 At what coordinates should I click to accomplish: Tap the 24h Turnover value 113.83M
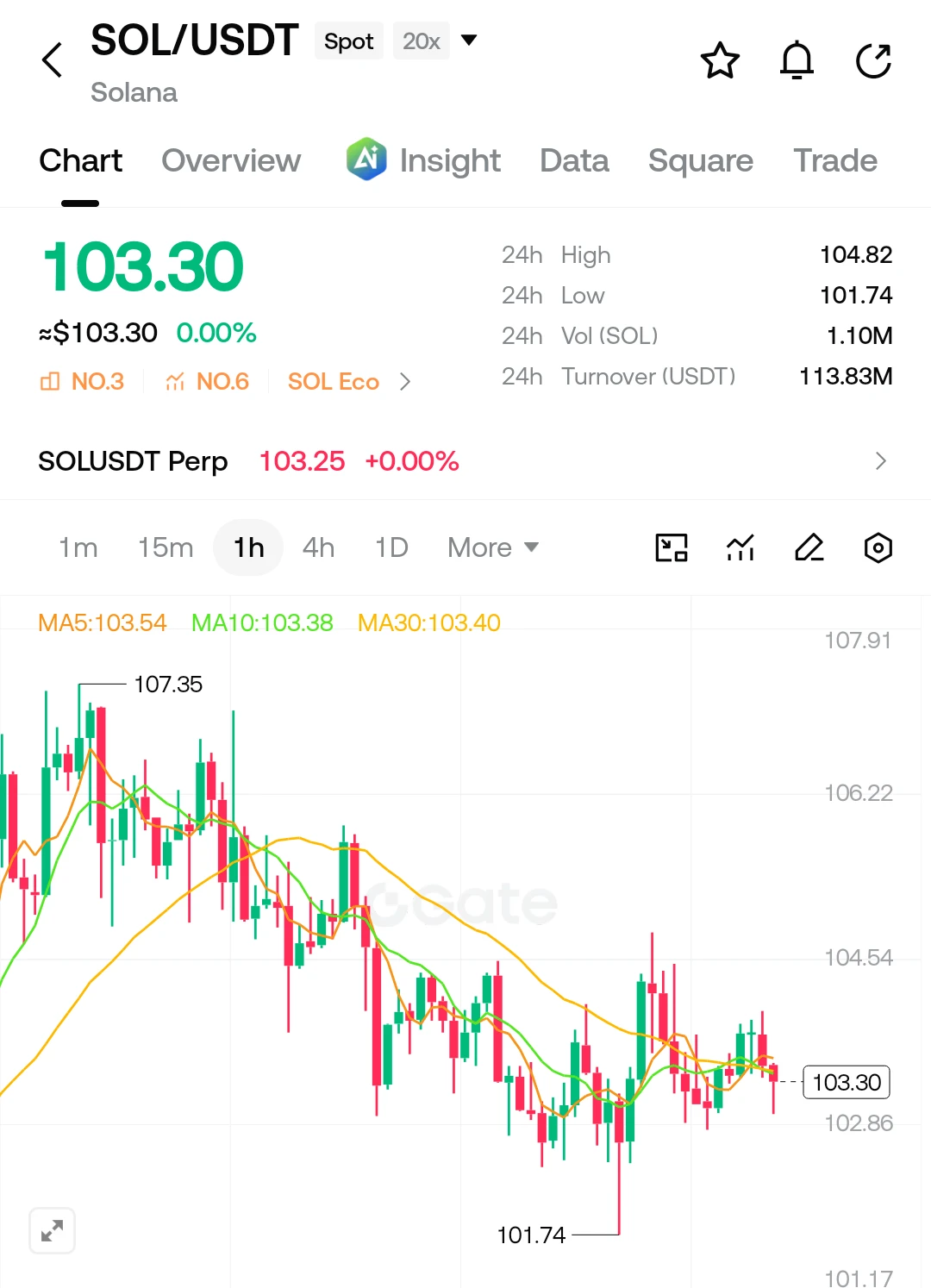846,376
